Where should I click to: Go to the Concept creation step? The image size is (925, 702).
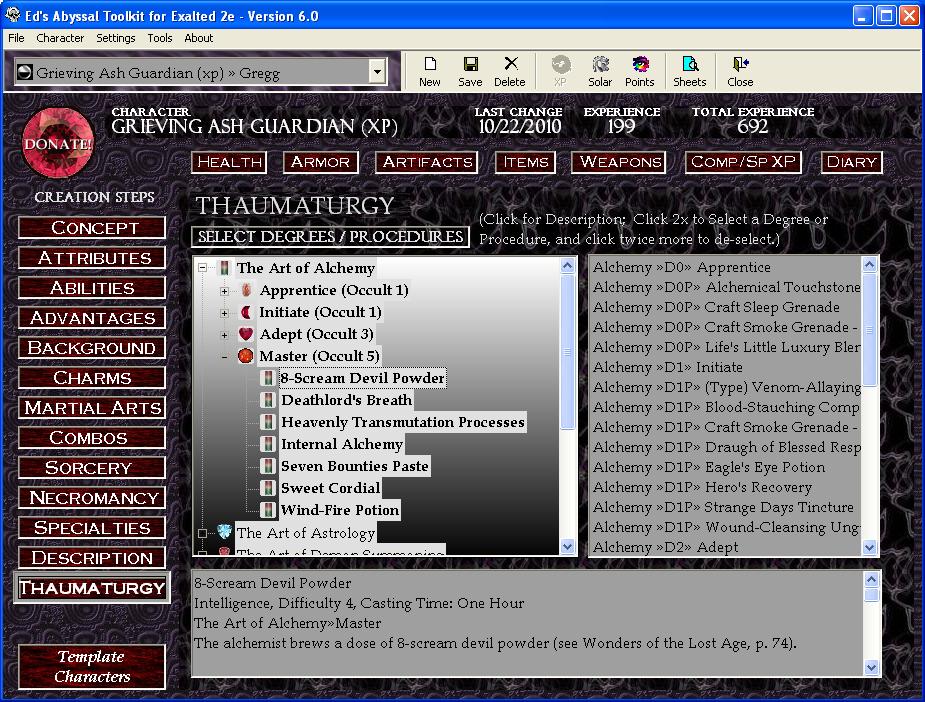[x=92, y=228]
